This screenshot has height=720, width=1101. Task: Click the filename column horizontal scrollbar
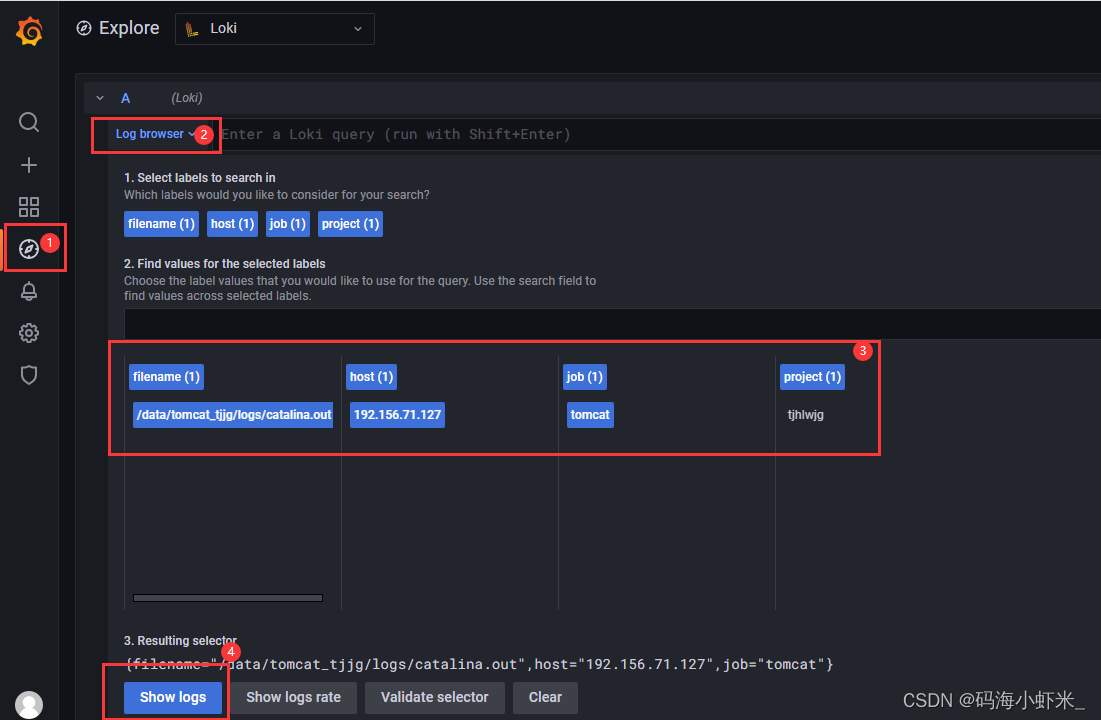pos(228,598)
